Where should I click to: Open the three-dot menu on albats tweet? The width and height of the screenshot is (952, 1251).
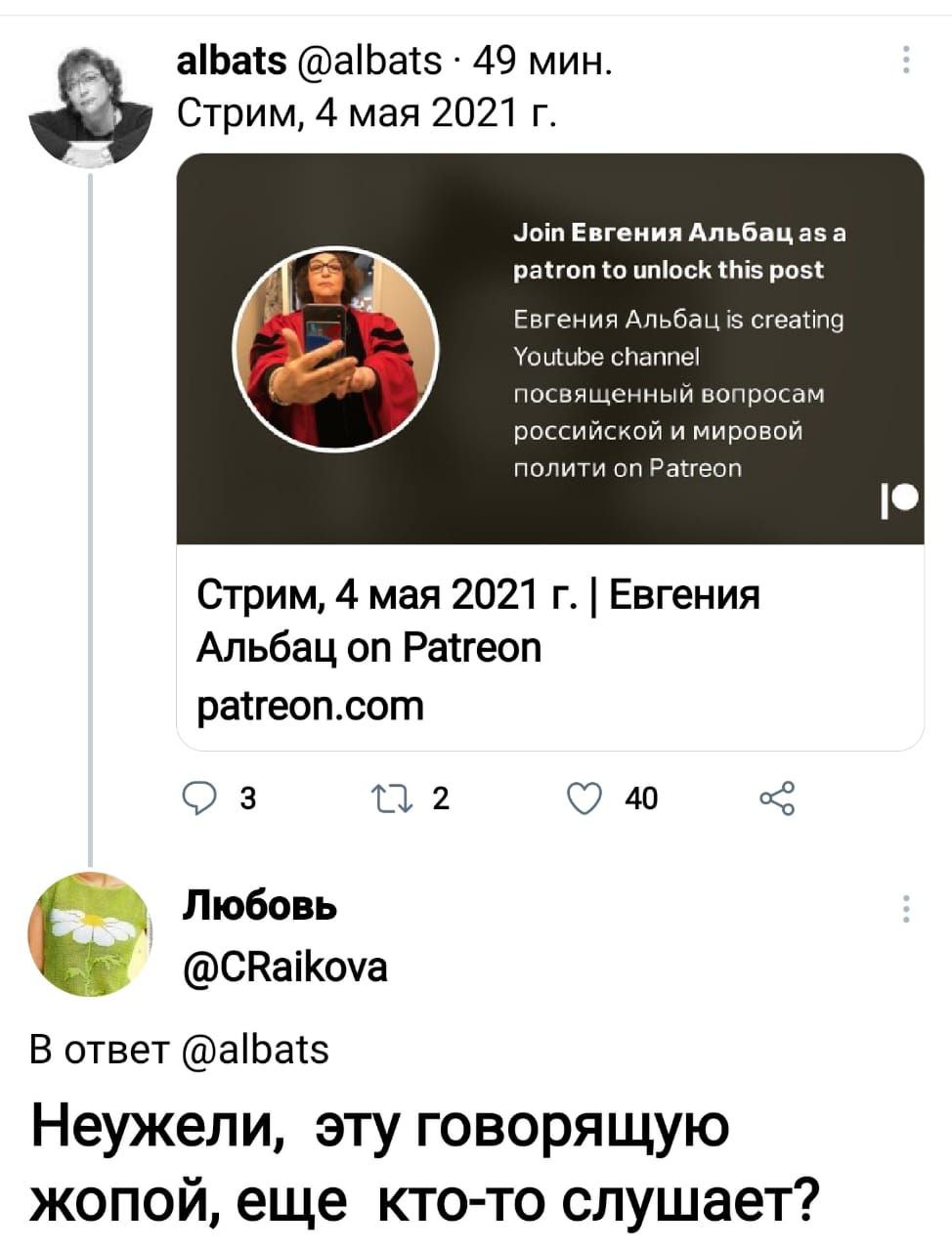coord(906,61)
